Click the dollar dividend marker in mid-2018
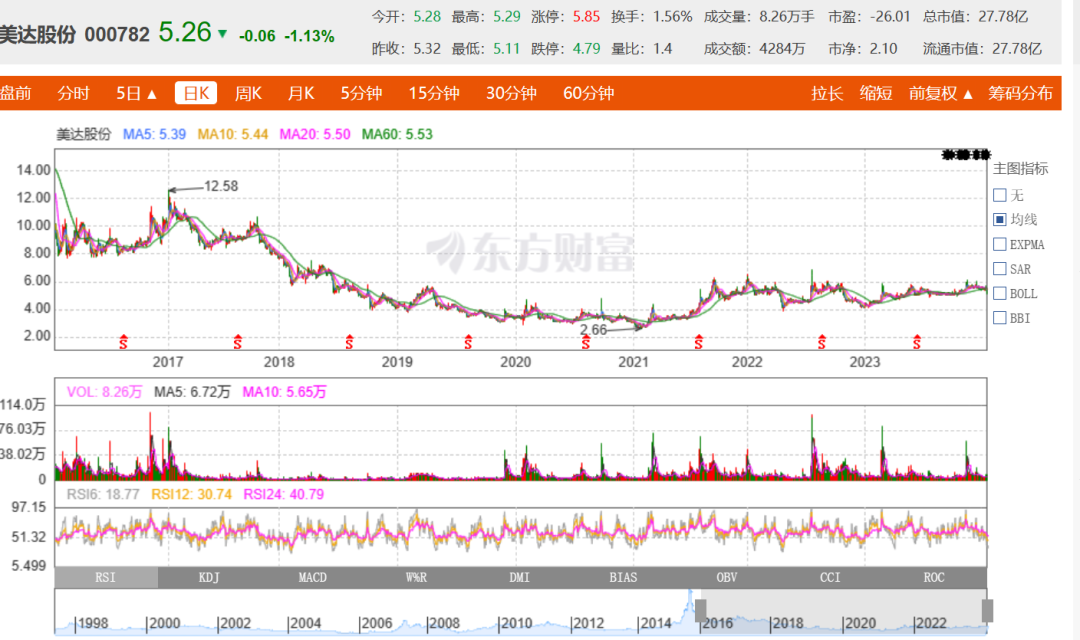The width and height of the screenshot is (1080, 640). click(349, 342)
